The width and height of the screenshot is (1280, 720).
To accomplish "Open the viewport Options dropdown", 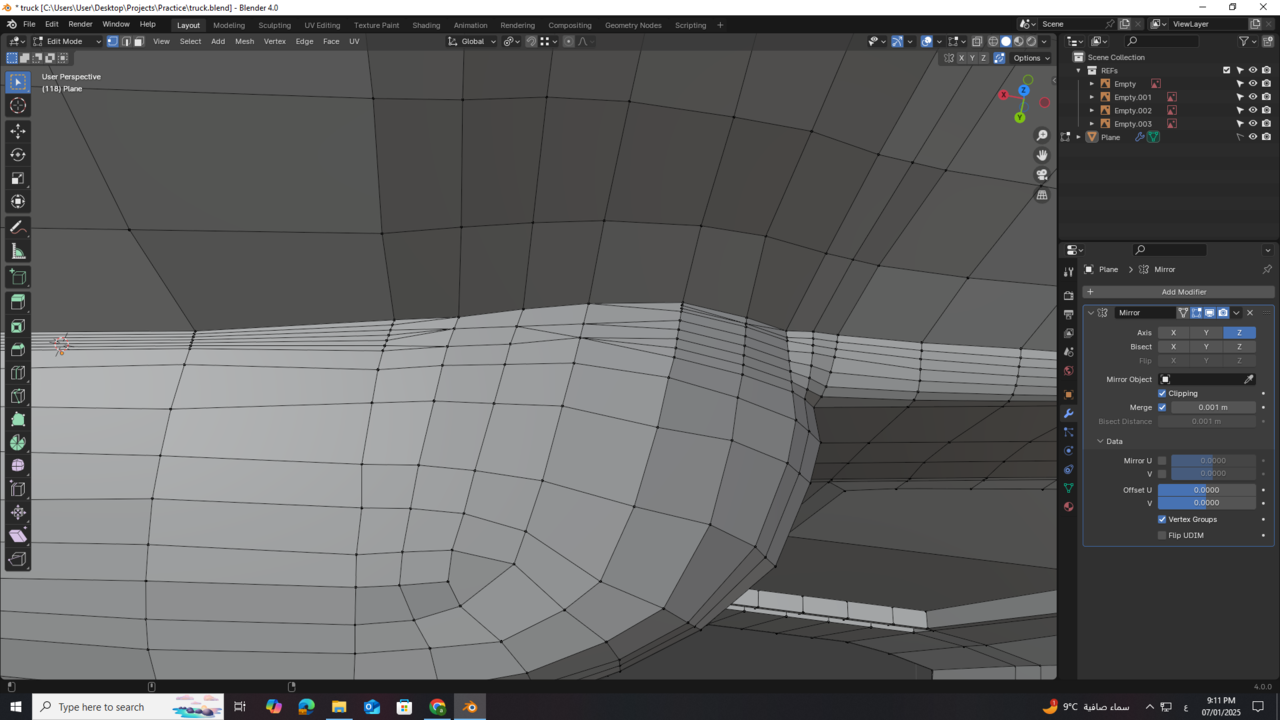I will (x=1031, y=58).
